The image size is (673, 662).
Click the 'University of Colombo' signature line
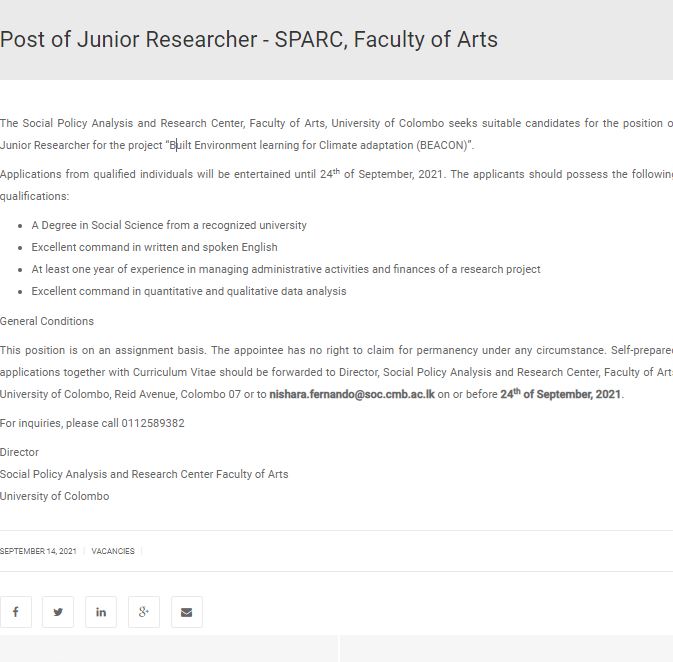click(x=55, y=496)
